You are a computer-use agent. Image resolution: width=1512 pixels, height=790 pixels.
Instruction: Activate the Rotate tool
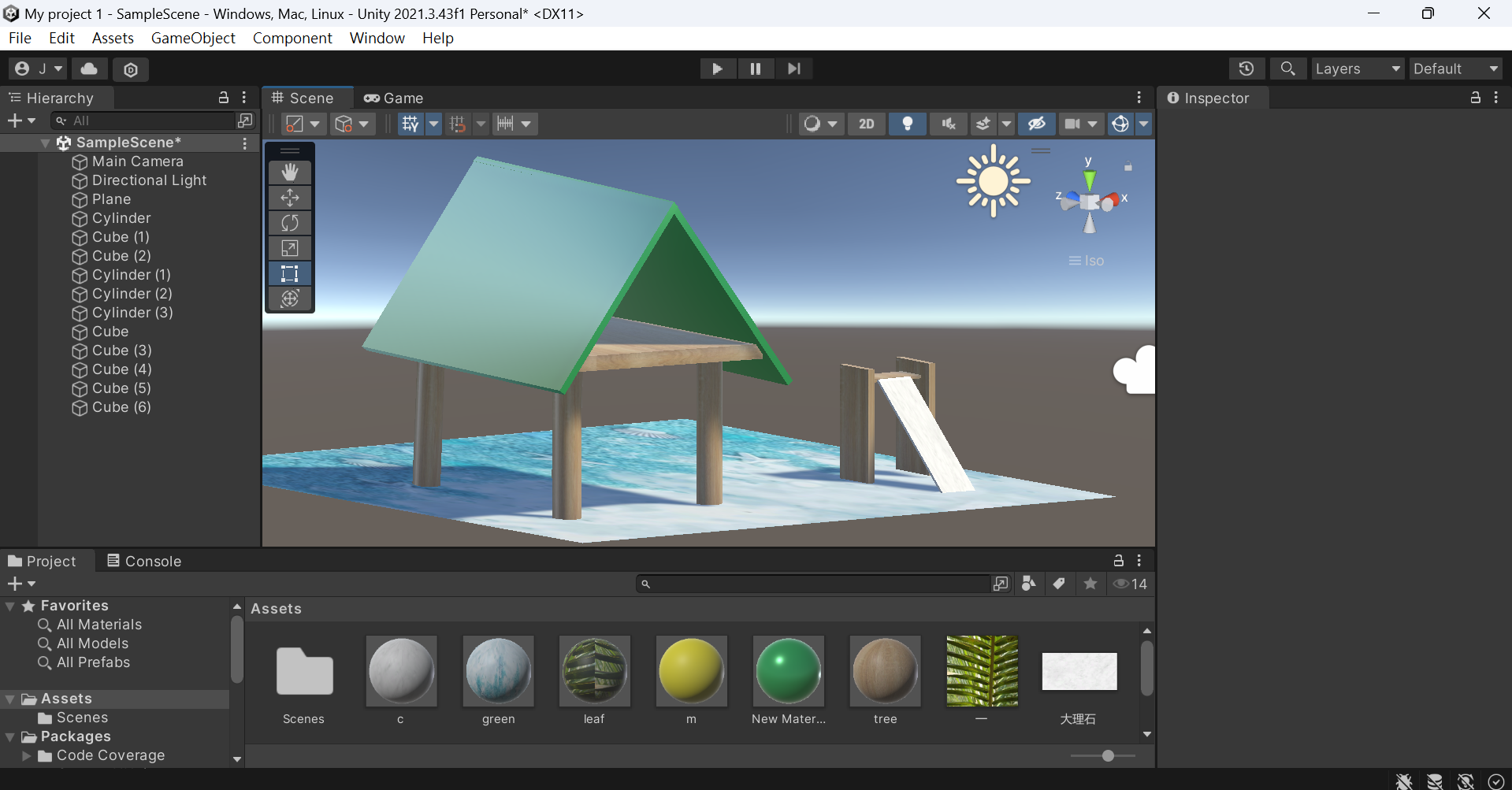tap(290, 223)
